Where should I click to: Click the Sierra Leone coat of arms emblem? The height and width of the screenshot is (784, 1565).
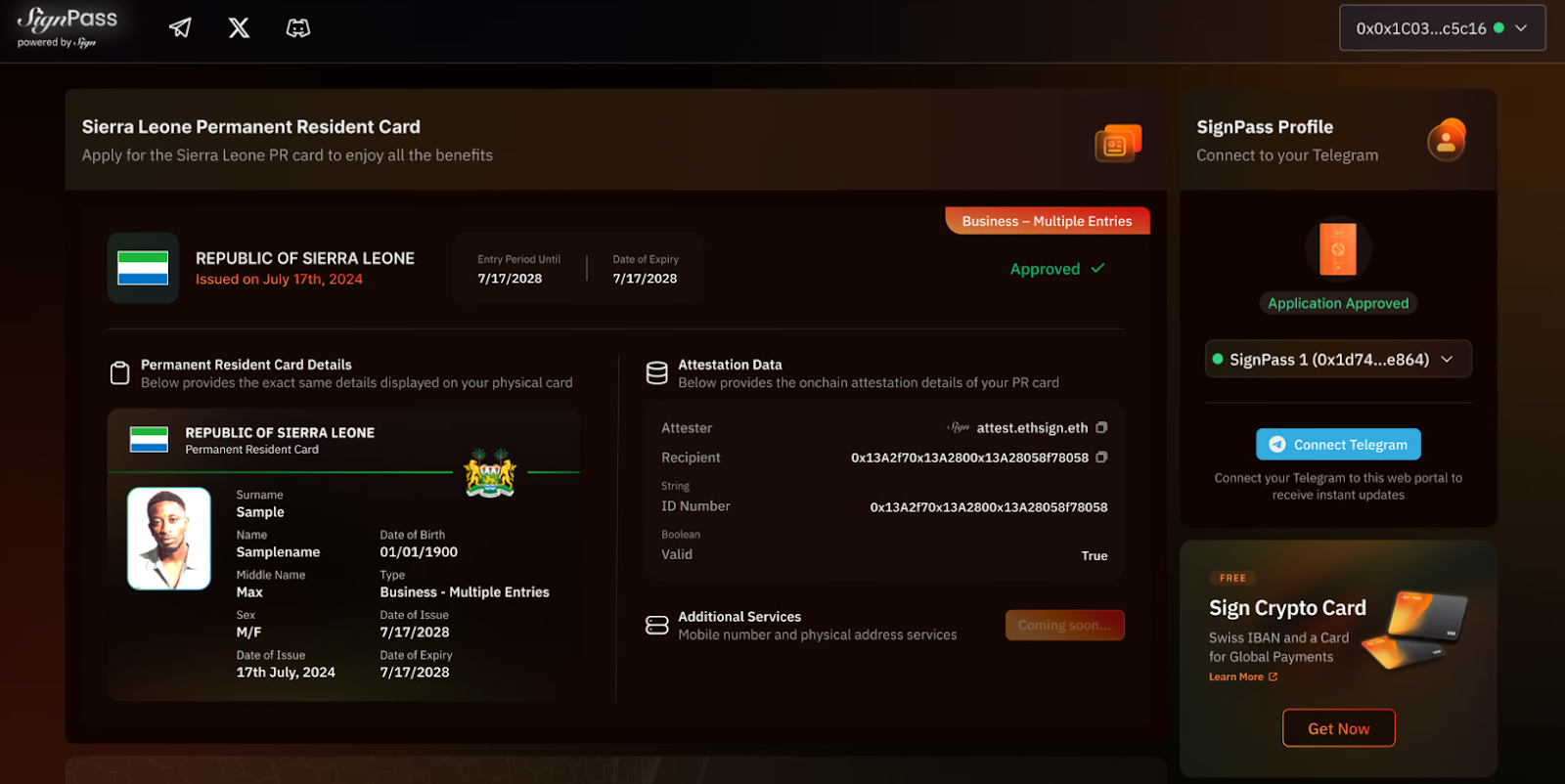(490, 473)
